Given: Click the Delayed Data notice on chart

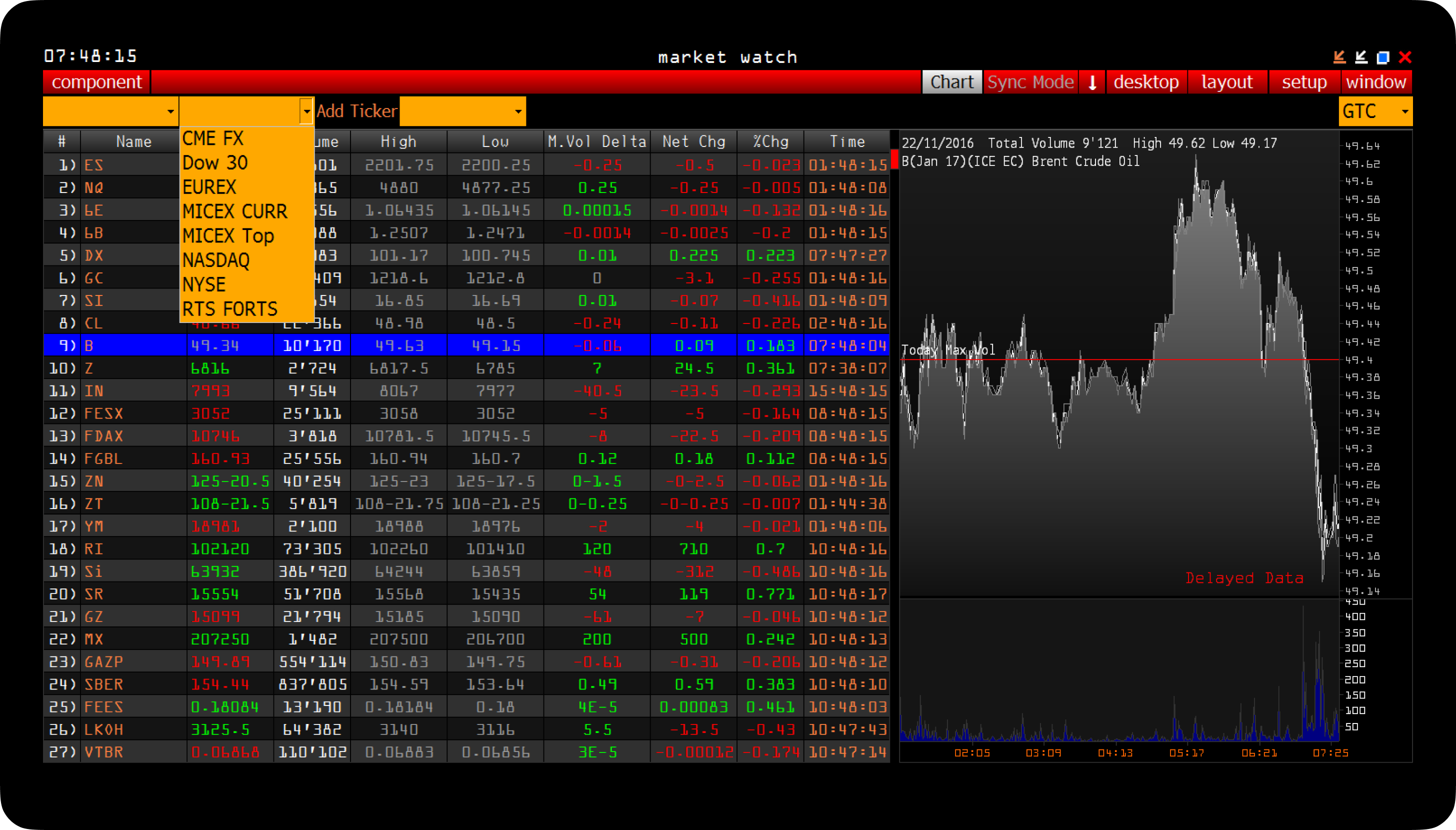Looking at the screenshot, I should point(1244,578).
